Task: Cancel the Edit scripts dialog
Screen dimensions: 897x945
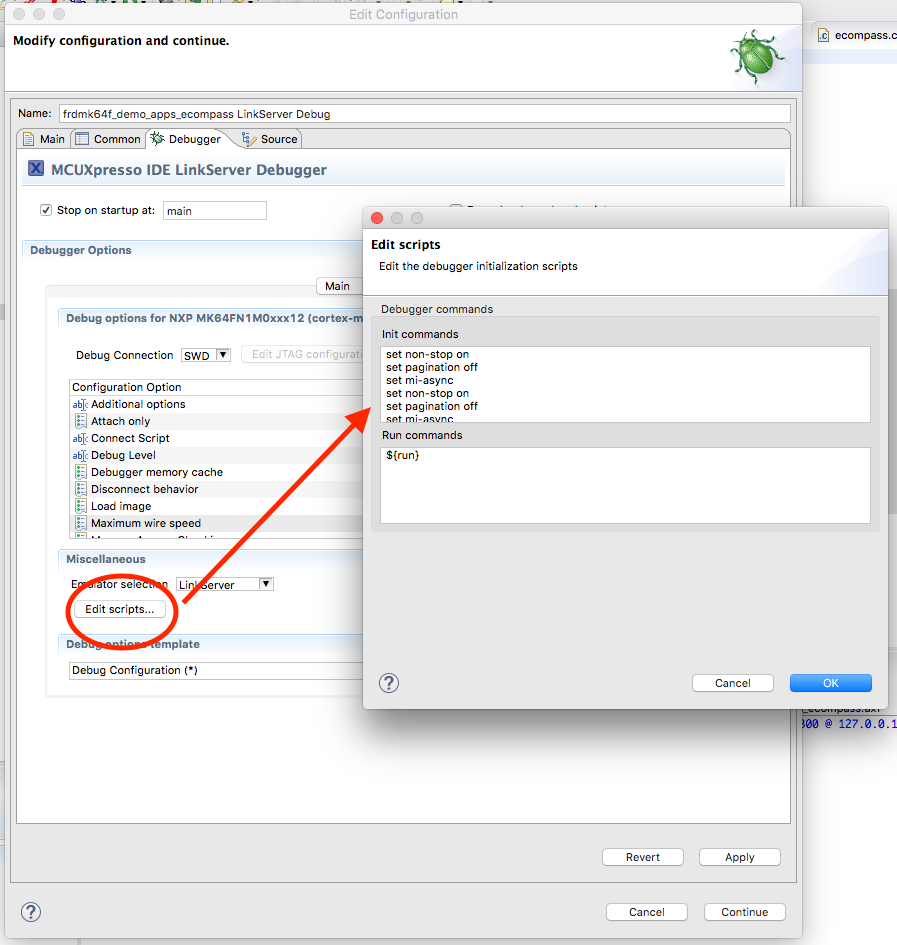Action: (733, 683)
